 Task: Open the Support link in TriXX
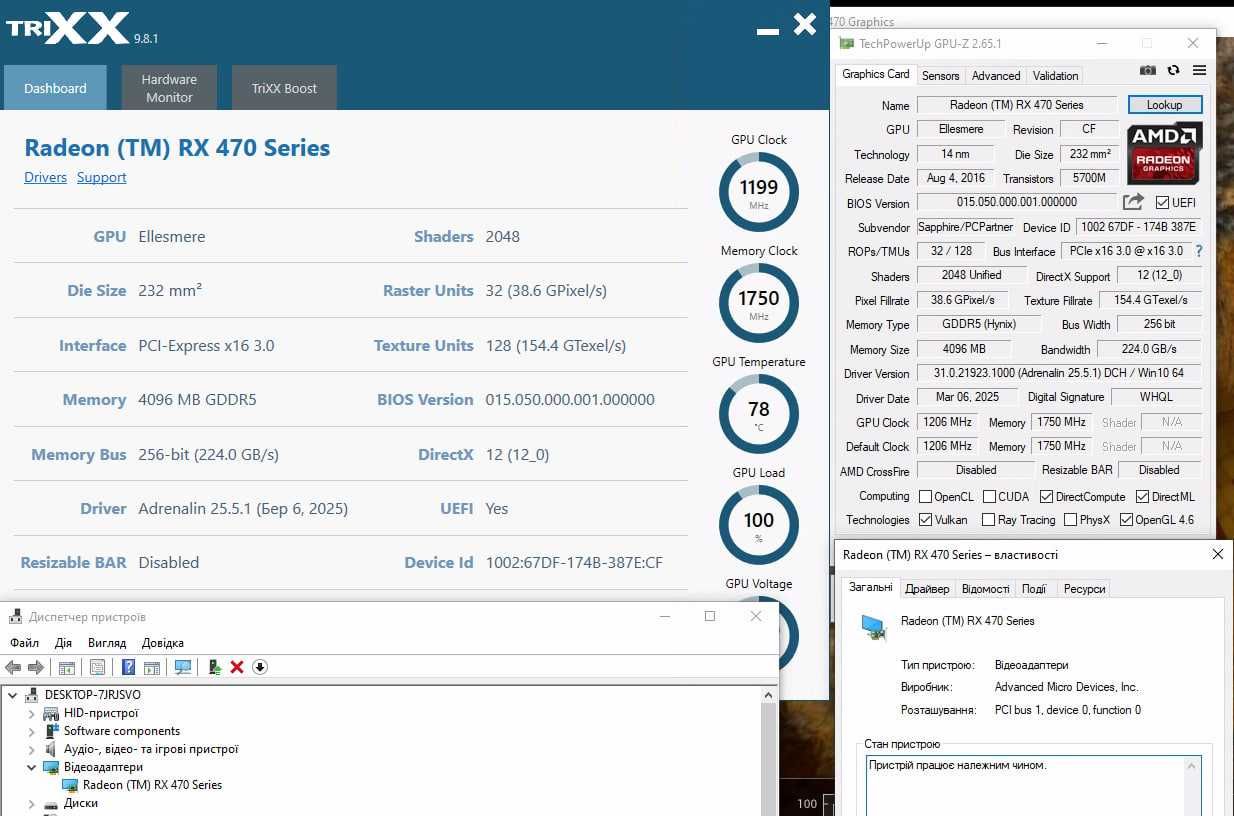point(102,177)
